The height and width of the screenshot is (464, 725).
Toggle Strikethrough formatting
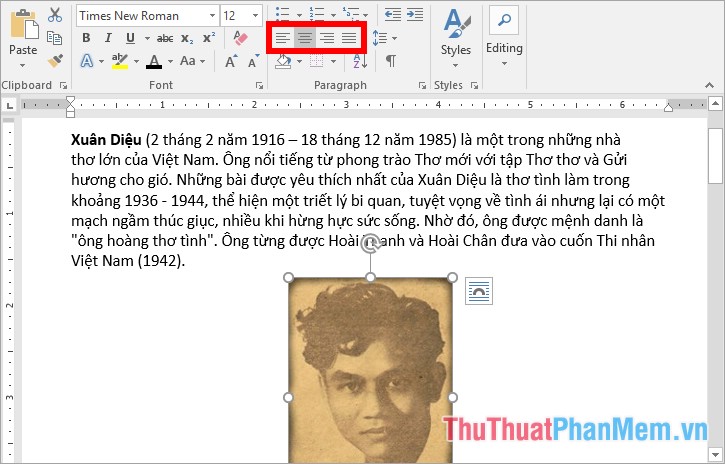click(x=165, y=38)
